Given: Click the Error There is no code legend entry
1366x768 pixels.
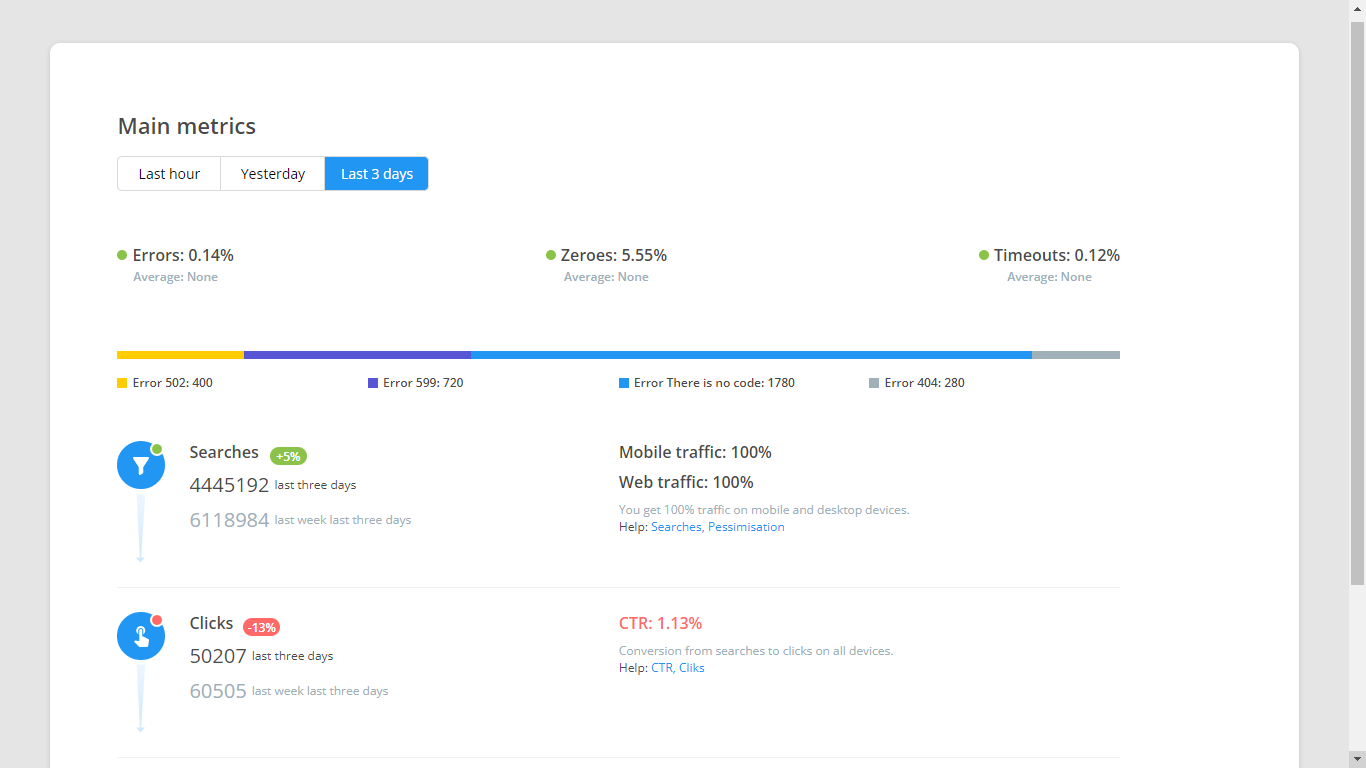Looking at the screenshot, I should (x=707, y=383).
